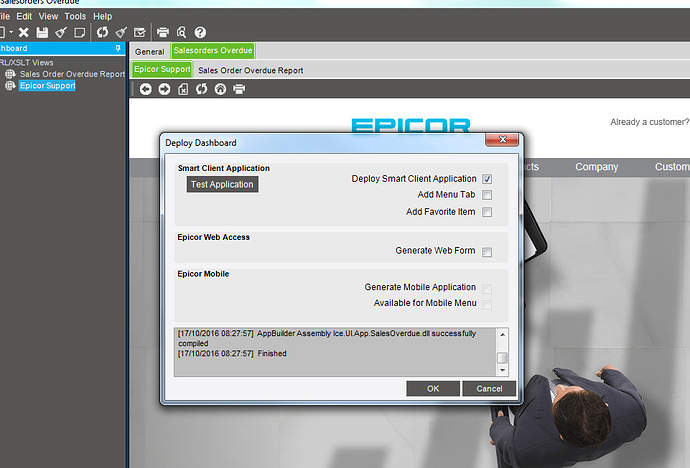Viewport: 690px width, 468px height.
Task: Select the Salesorders Overdue tab
Action: point(213,51)
